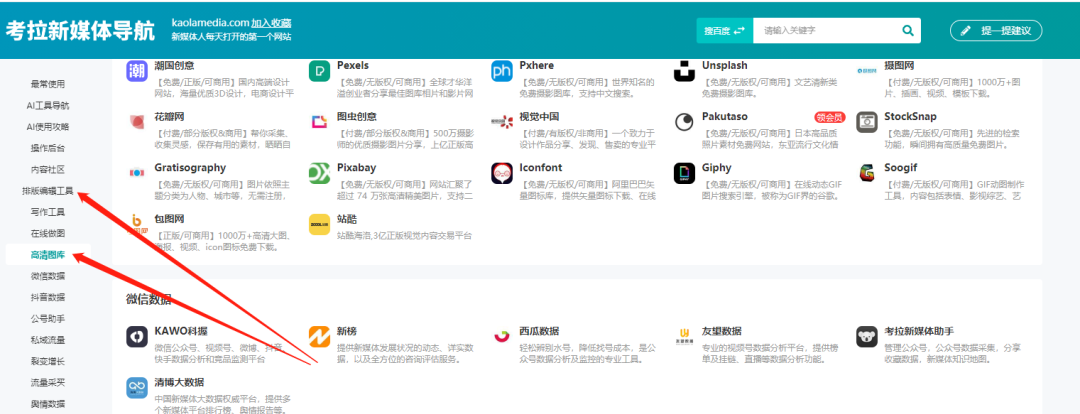Image resolution: width=1080 pixels, height=414 pixels.
Task: Click the Pixabay title link
Action: 355,167
